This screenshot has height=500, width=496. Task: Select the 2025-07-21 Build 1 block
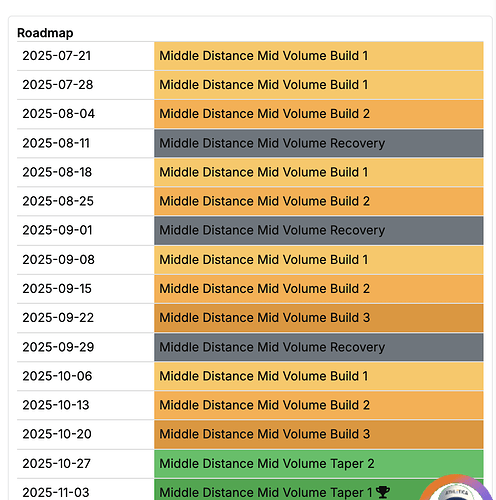click(319, 56)
